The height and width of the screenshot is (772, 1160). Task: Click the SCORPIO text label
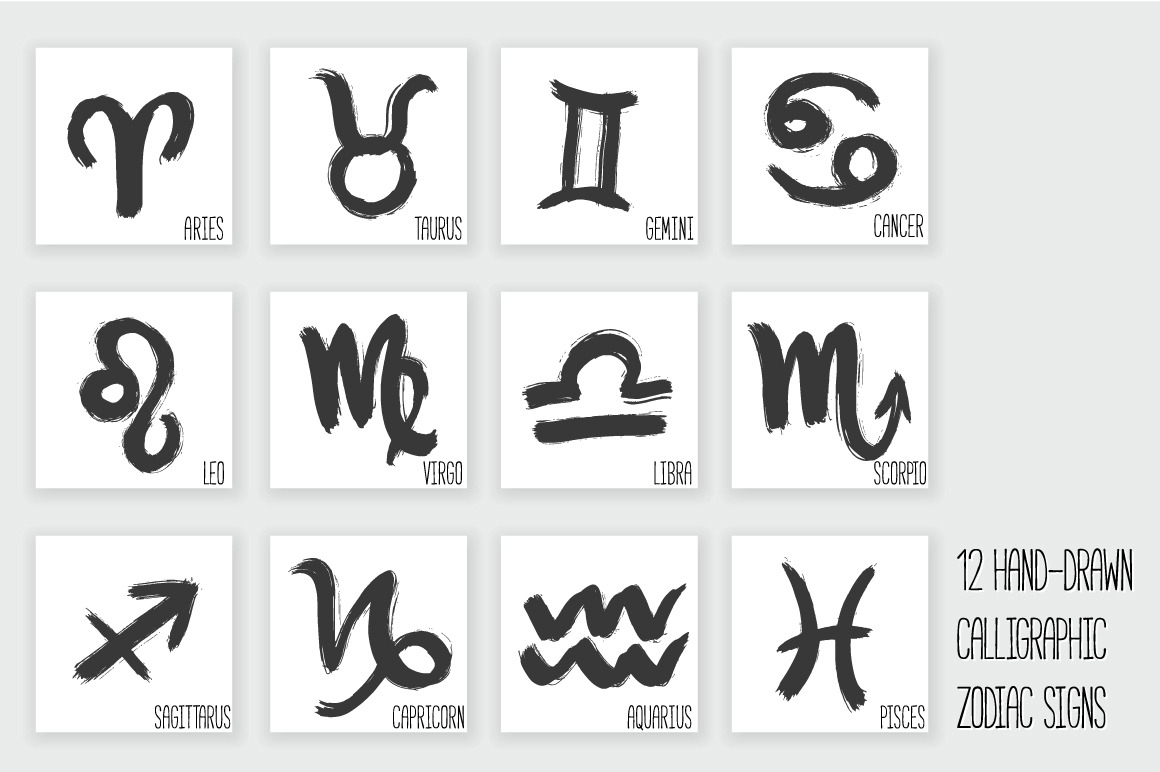click(900, 473)
